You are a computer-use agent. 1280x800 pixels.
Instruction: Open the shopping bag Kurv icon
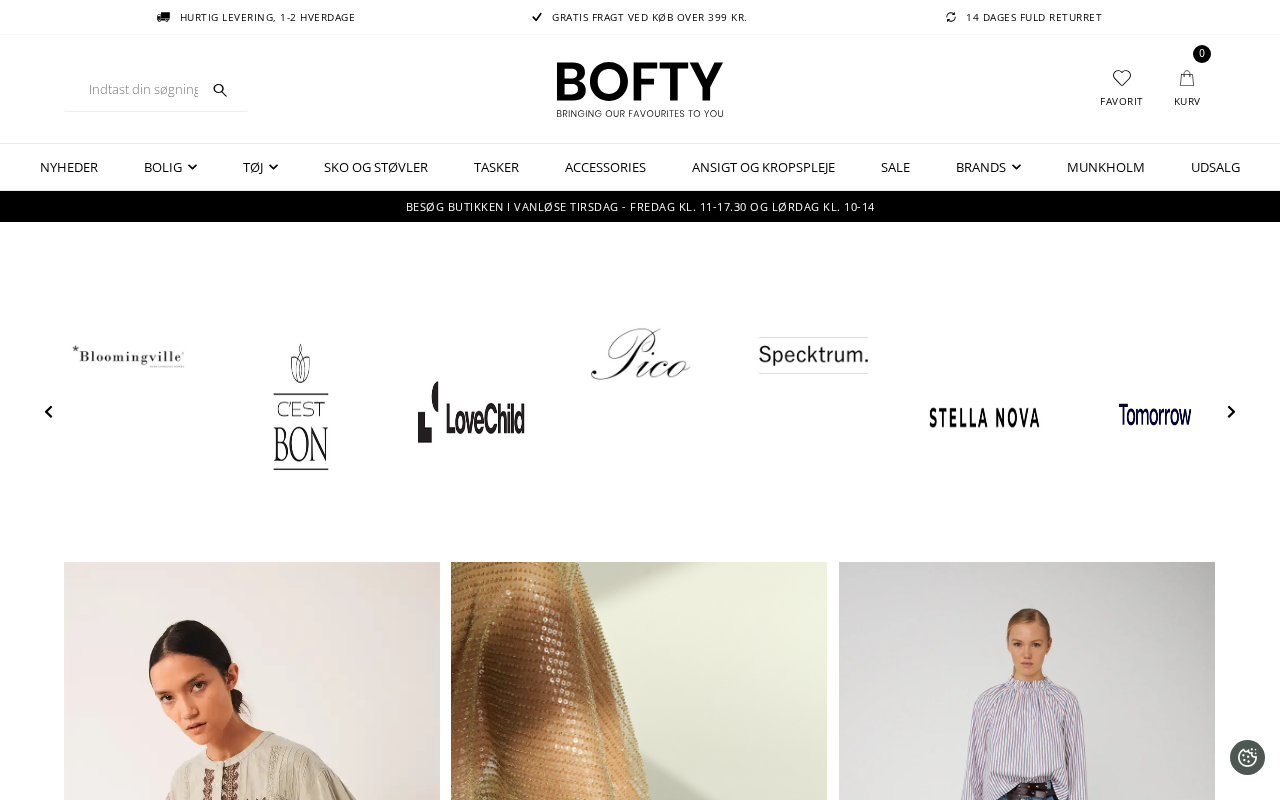(x=1187, y=78)
